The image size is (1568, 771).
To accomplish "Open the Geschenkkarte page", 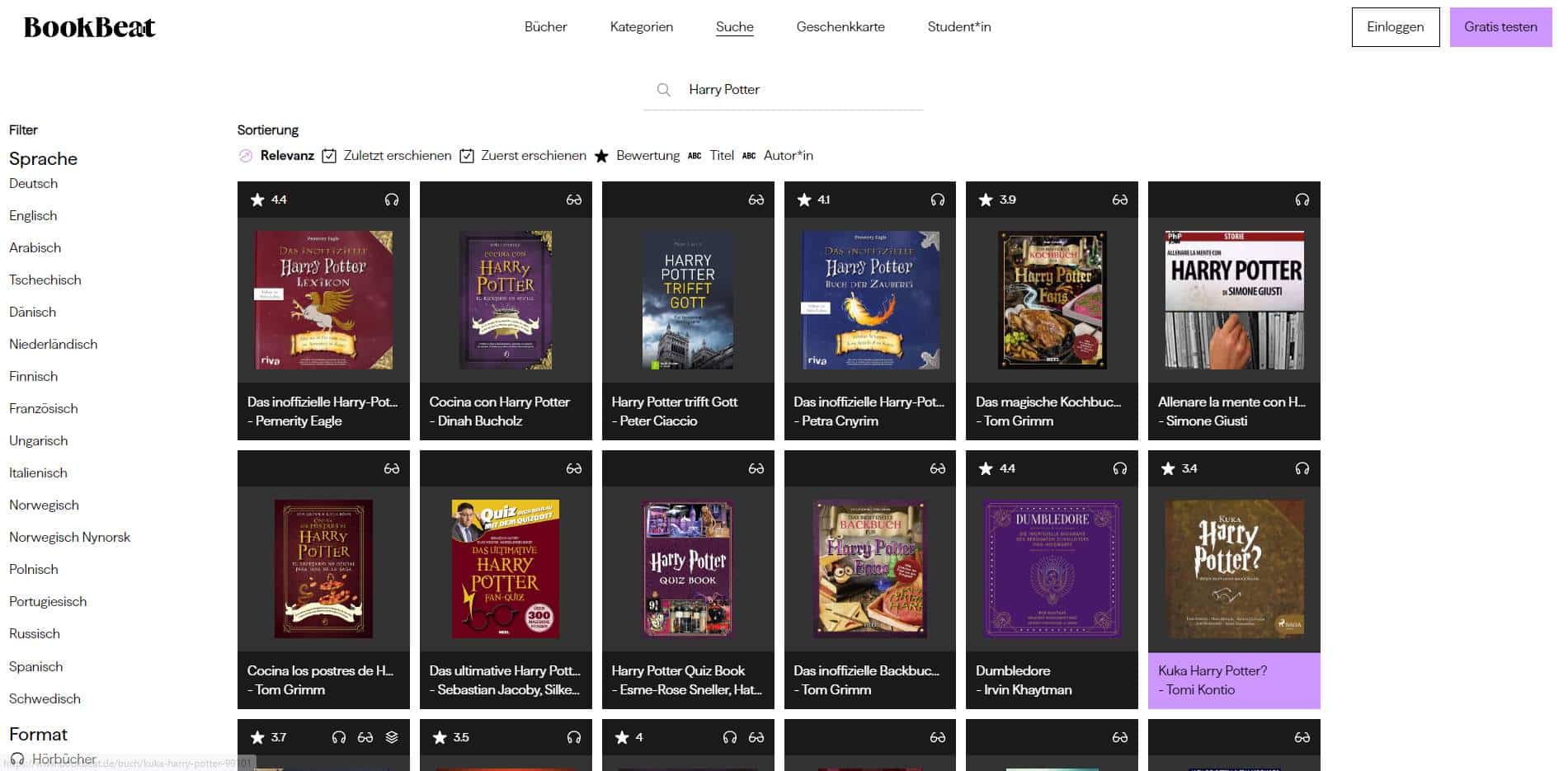I will tap(841, 26).
